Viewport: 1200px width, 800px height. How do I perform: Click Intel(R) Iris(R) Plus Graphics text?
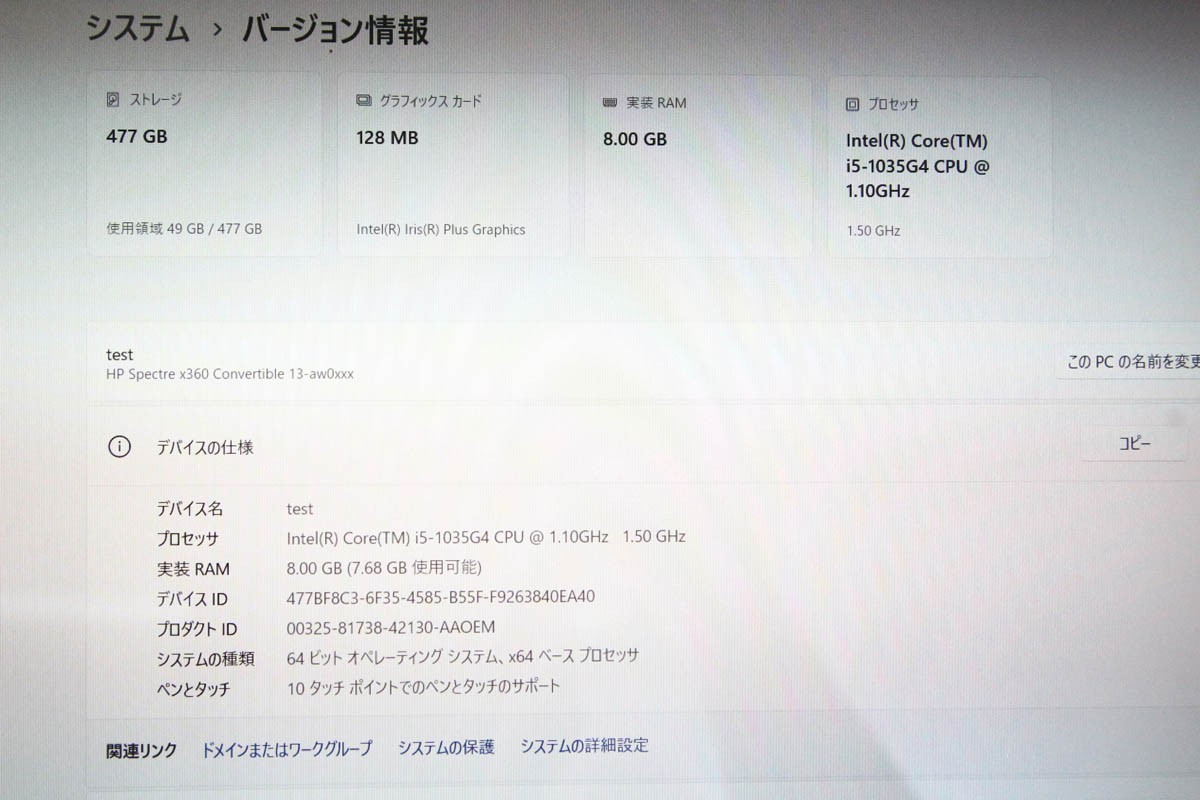click(x=441, y=229)
